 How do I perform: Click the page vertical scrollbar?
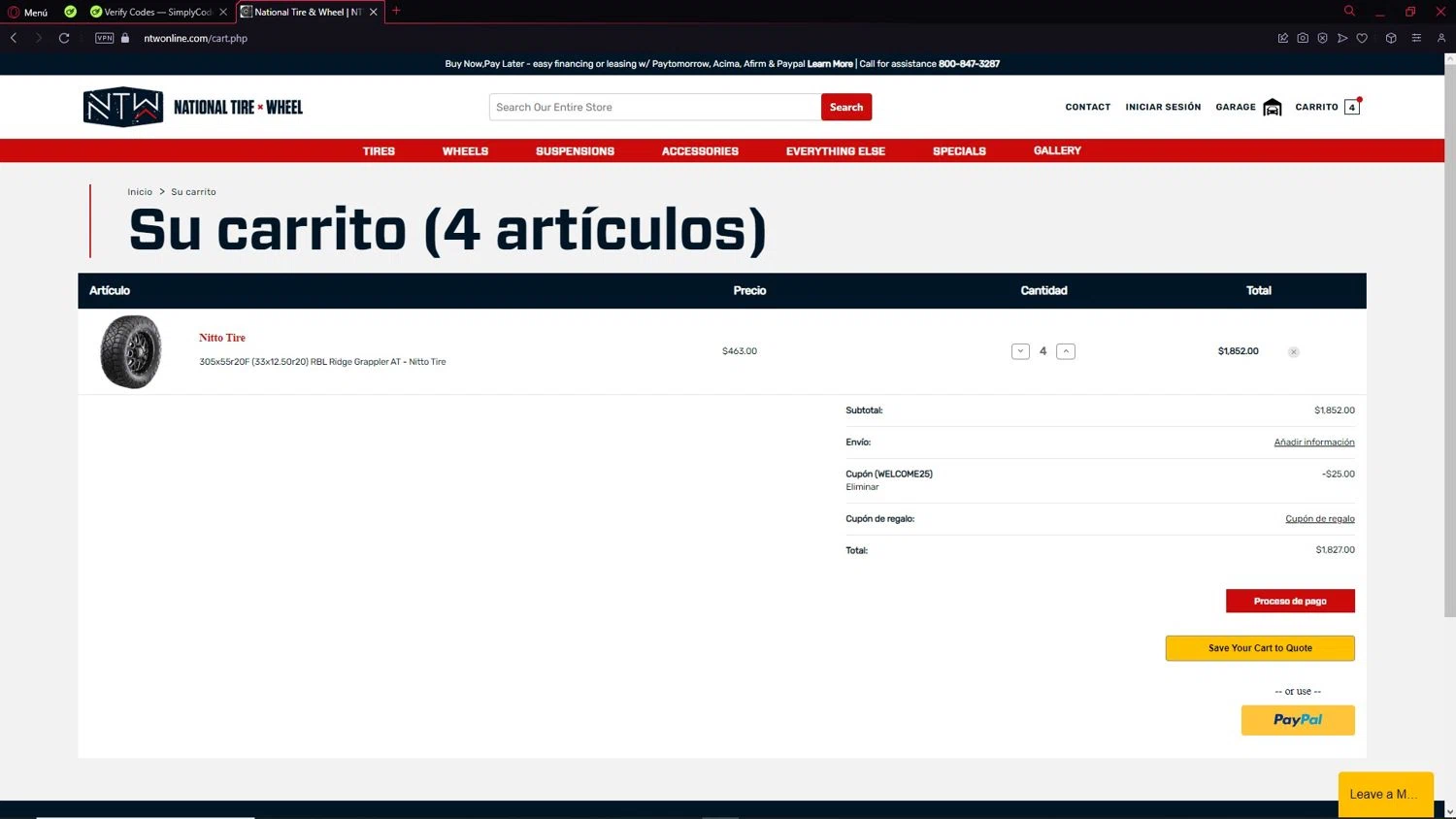[1450, 340]
